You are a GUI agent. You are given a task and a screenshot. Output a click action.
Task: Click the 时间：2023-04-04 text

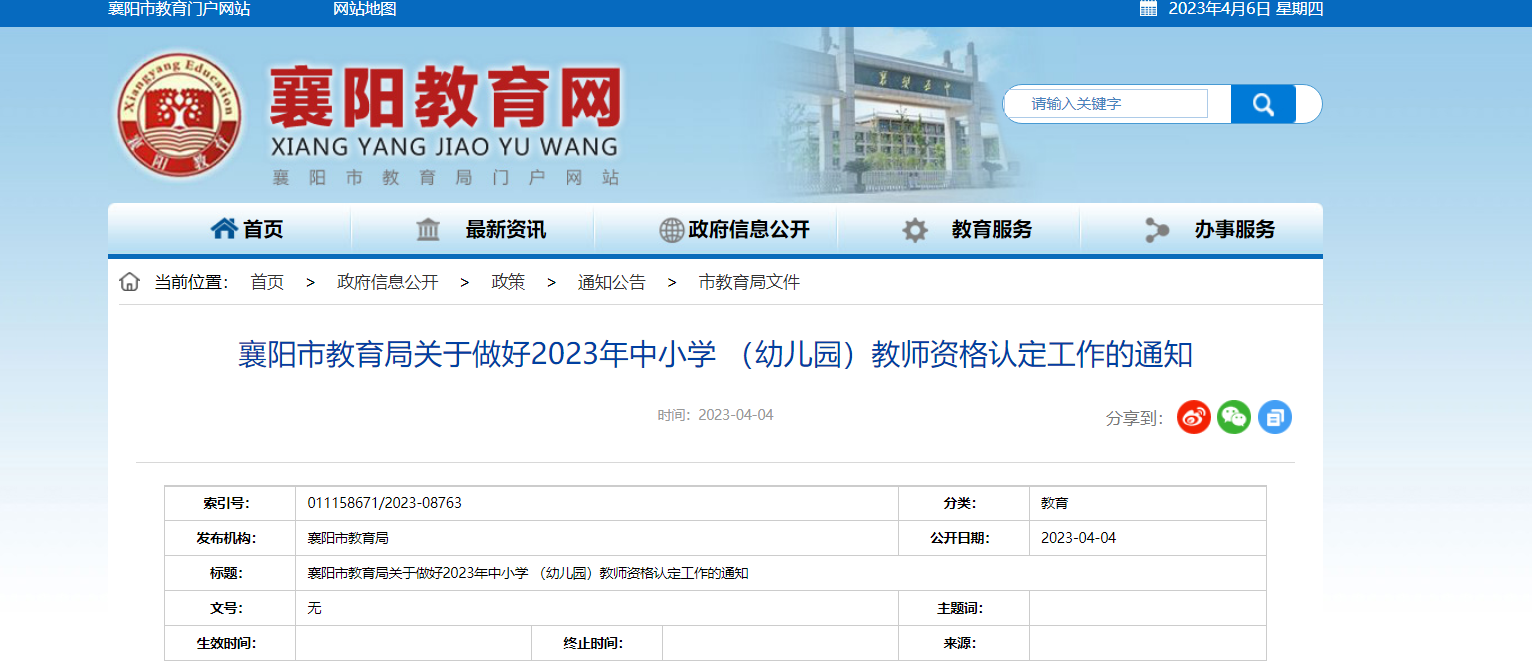[x=715, y=415]
